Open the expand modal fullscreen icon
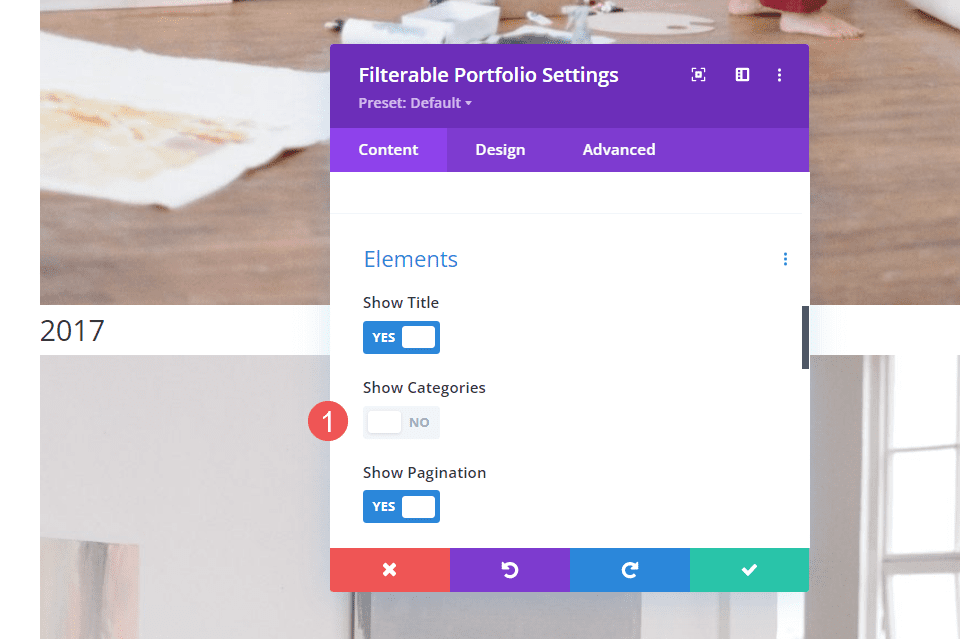Image resolution: width=960 pixels, height=639 pixels. [x=698, y=74]
